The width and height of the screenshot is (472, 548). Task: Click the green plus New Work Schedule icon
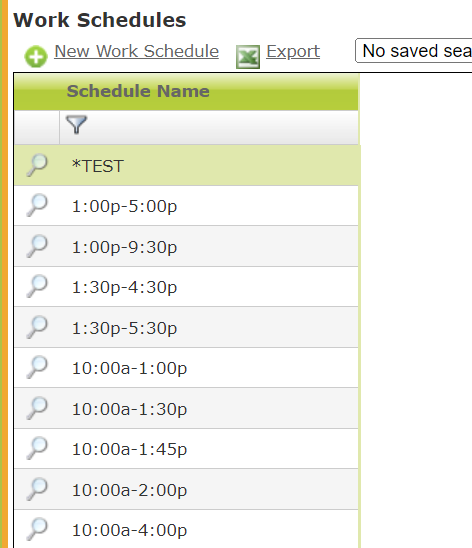pyautogui.click(x=36, y=56)
